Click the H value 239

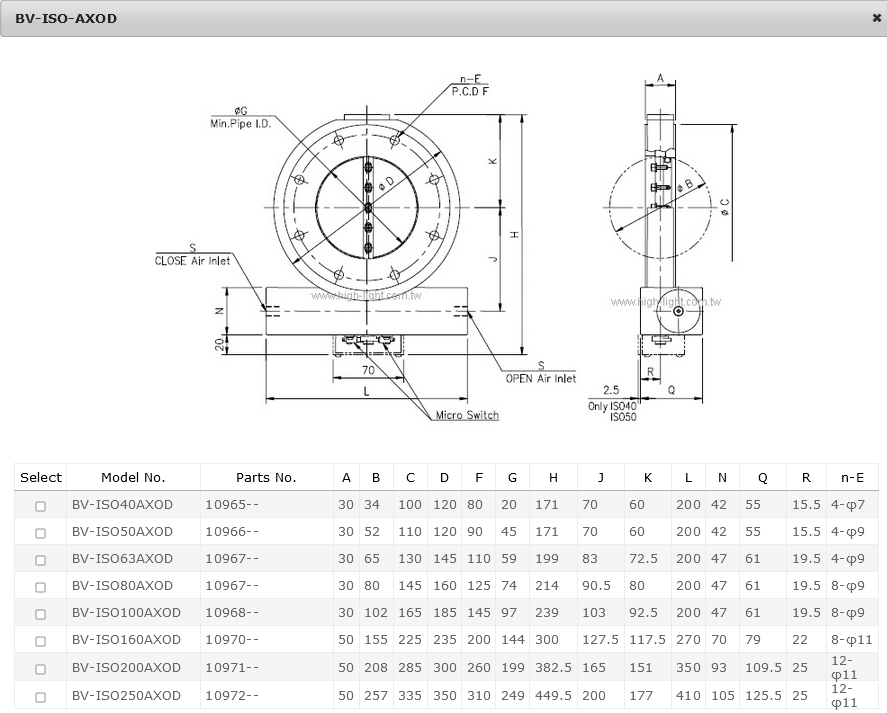(547, 613)
